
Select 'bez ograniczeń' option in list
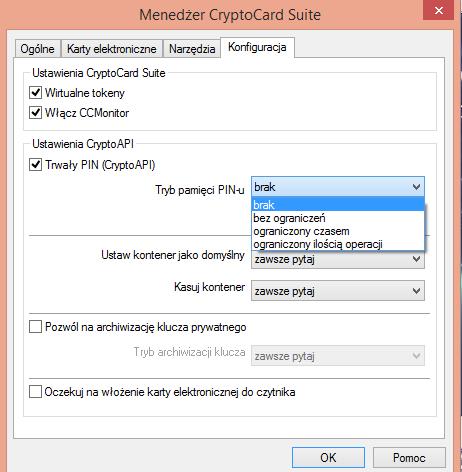click(338, 218)
